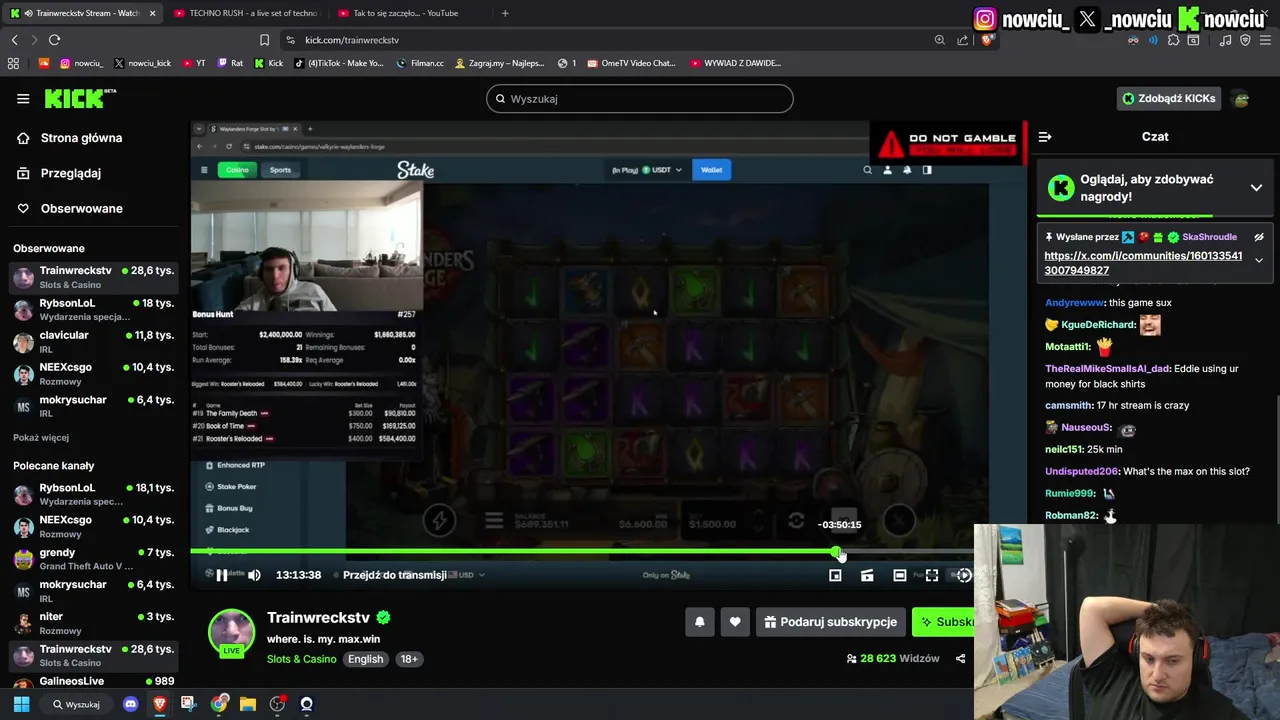The height and width of the screenshot is (720, 1280).
Task: Switch to the TECHNO RUSH YouTube tab
Action: click(244, 13)
